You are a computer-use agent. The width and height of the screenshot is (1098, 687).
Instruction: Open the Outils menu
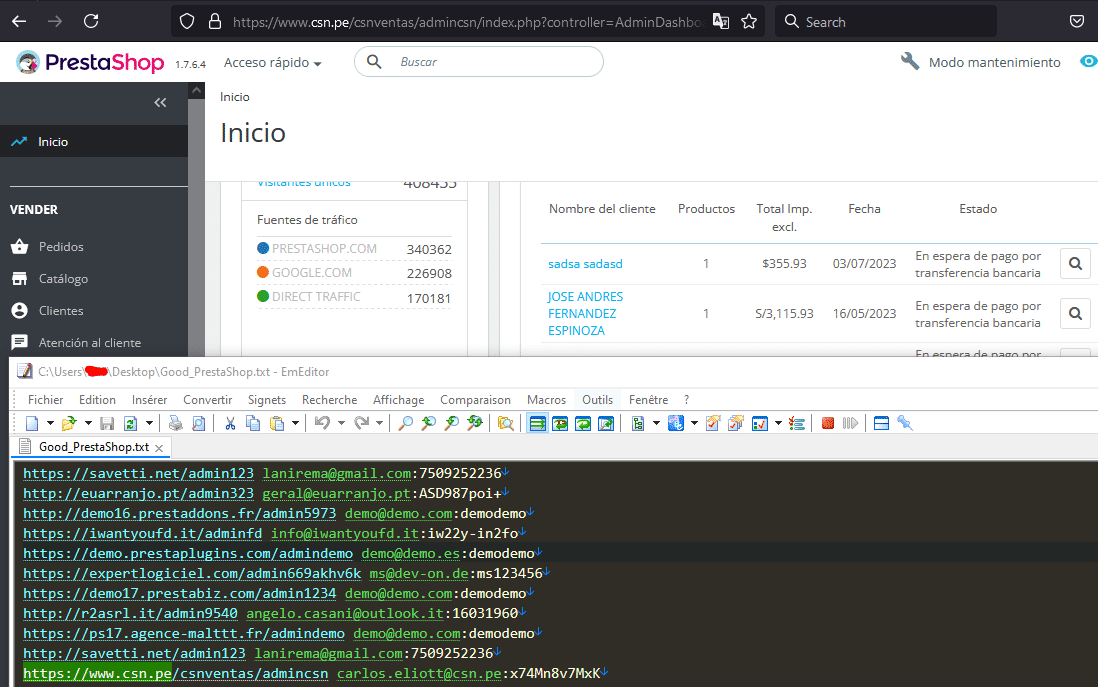pos(597,399)
